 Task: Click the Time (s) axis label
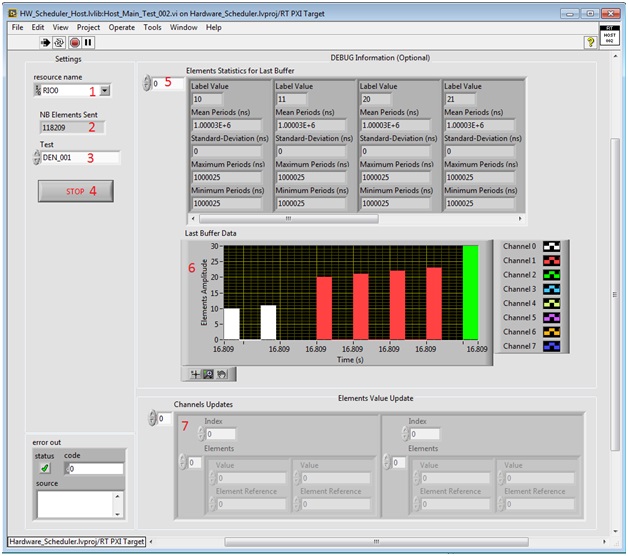(x=350, y=360)
